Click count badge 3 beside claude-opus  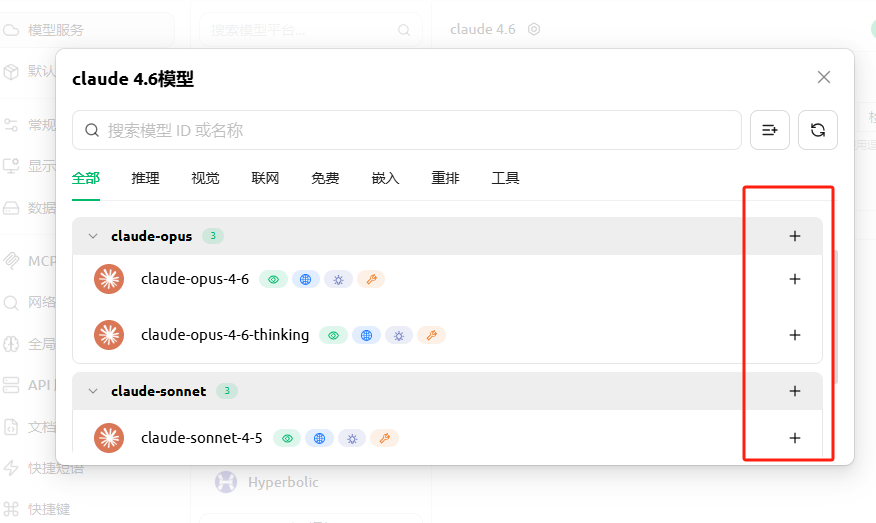(x=213, y=236)
